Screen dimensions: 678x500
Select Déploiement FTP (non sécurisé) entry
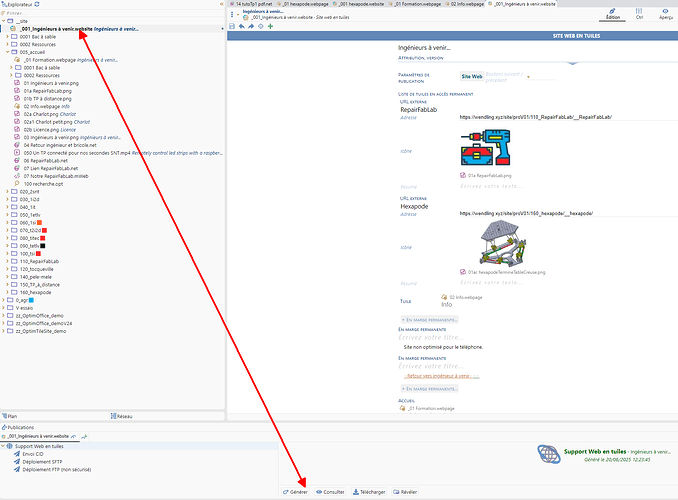coord(57,469)
